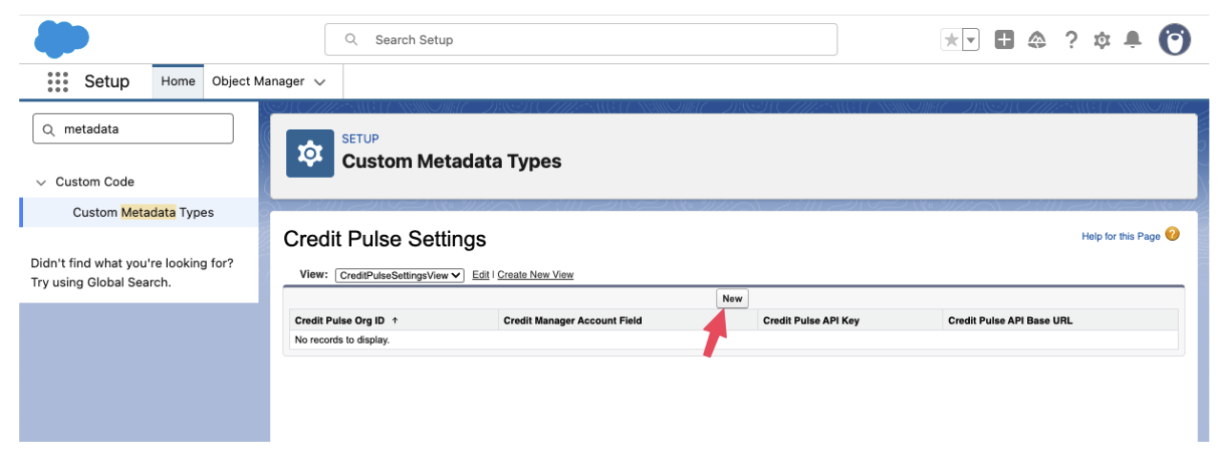1220x451 pixels.
Task: Expand the favorites list dropdown arrow
Action: [971, 40]
